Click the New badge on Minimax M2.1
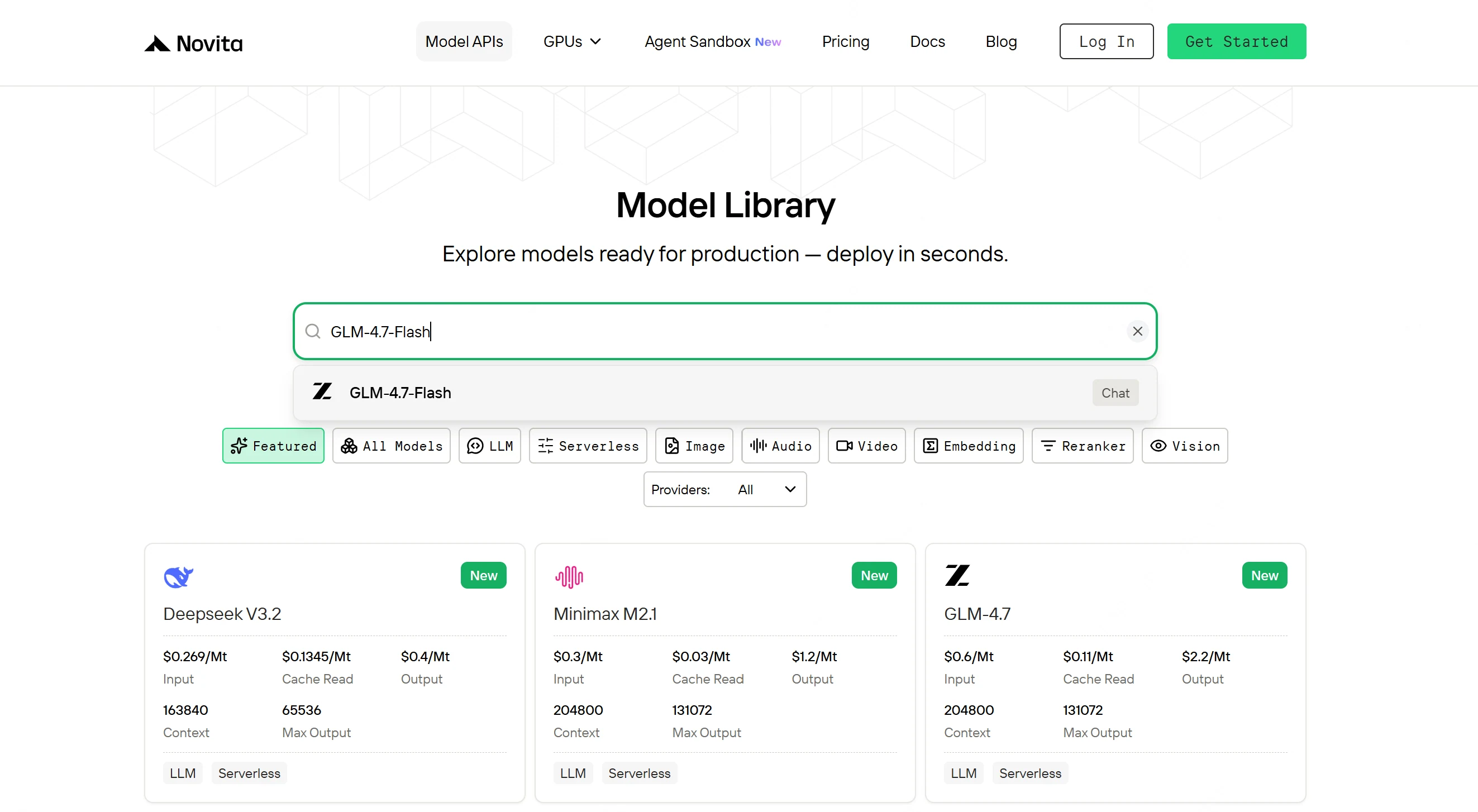 [874, 575]
